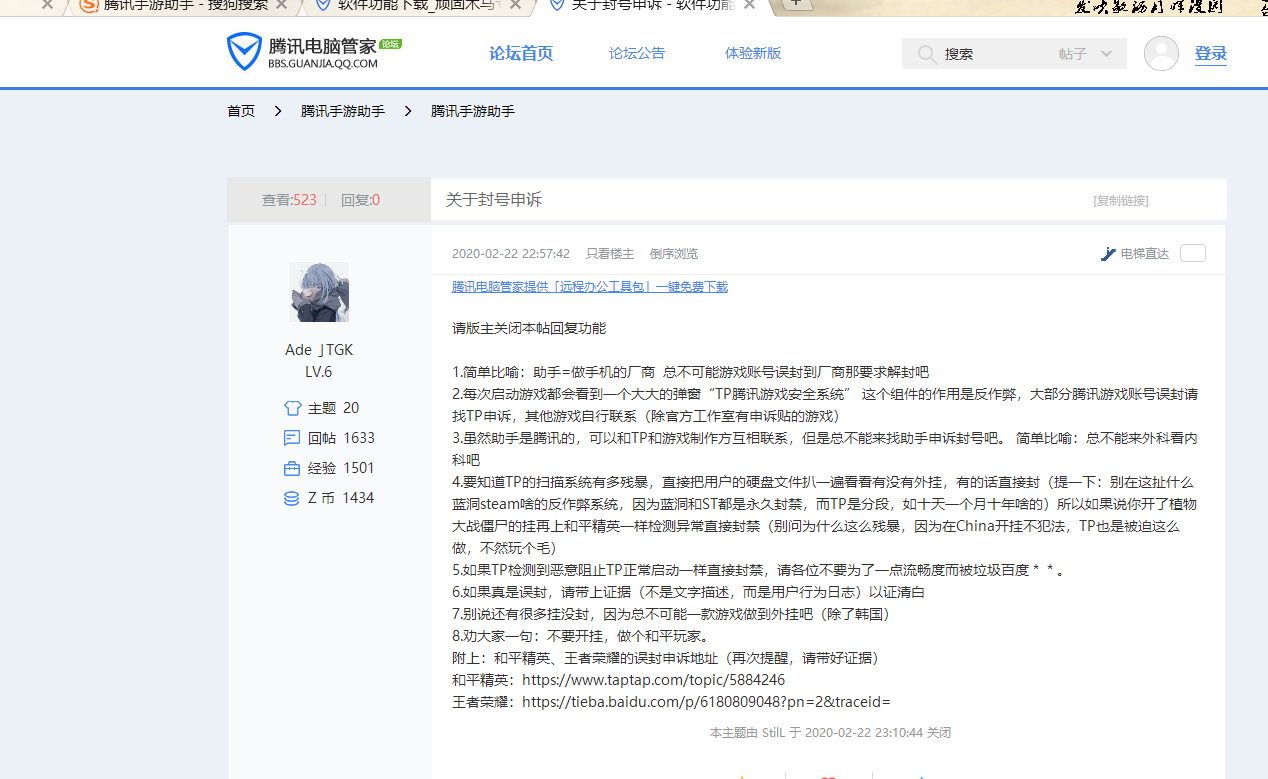This screenshot has width=1268, height=779.
Task: Click the line starting 5.如果TP检测到恶意阻止
Action: (758, 570)
